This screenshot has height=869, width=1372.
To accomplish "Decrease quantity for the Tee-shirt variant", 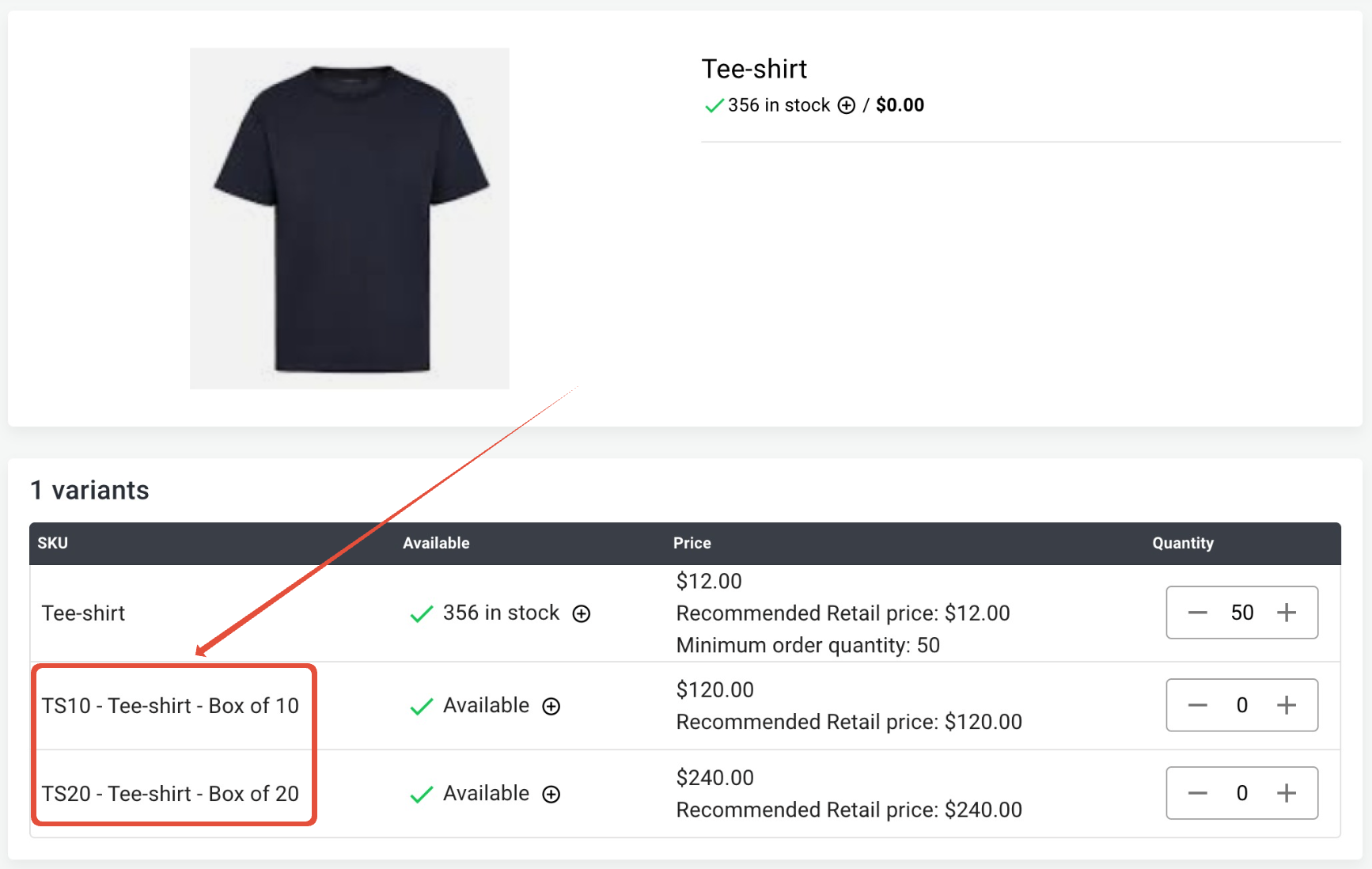I will tap(1198, 613).
